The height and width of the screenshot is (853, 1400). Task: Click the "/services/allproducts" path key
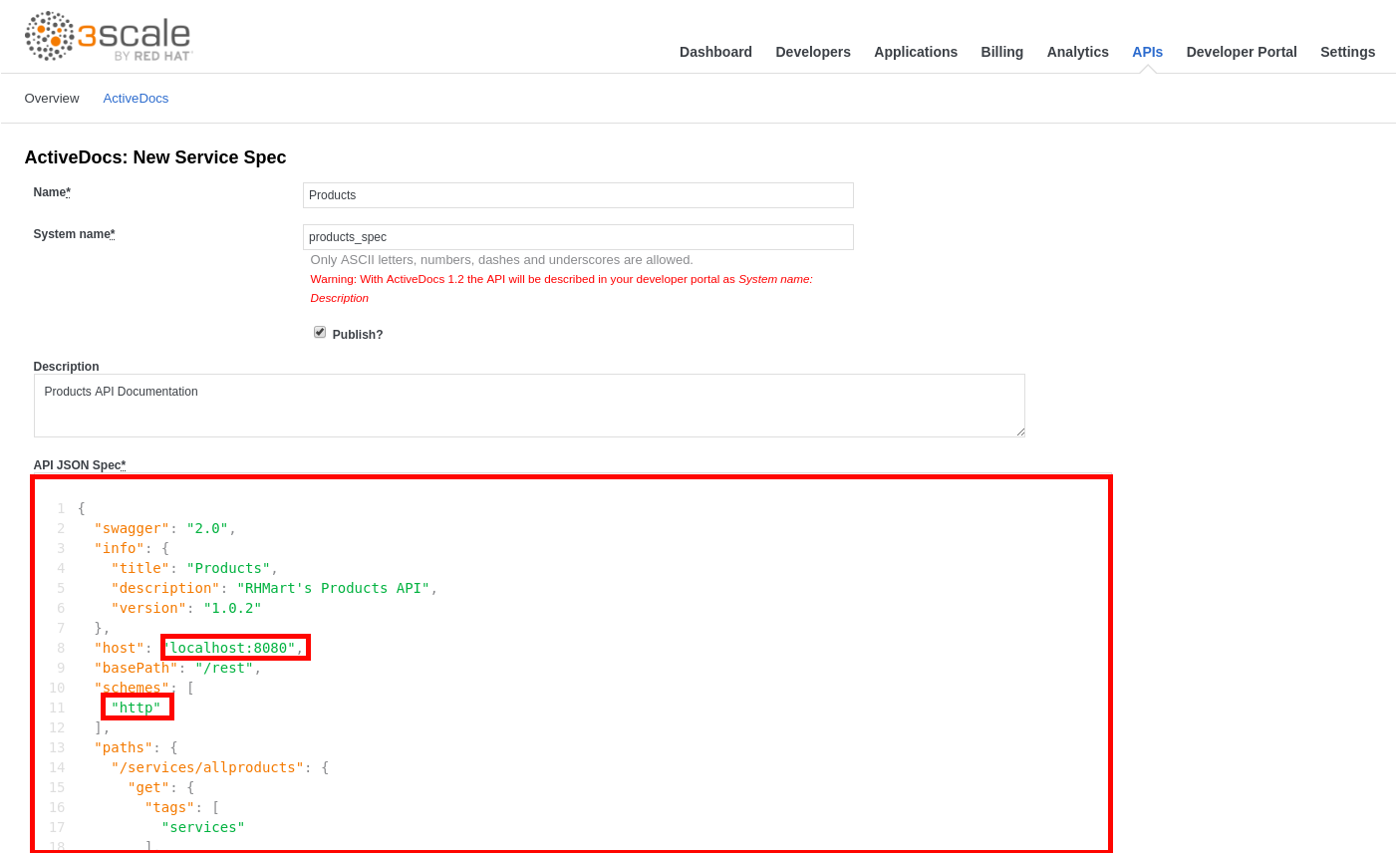[207, 767]
